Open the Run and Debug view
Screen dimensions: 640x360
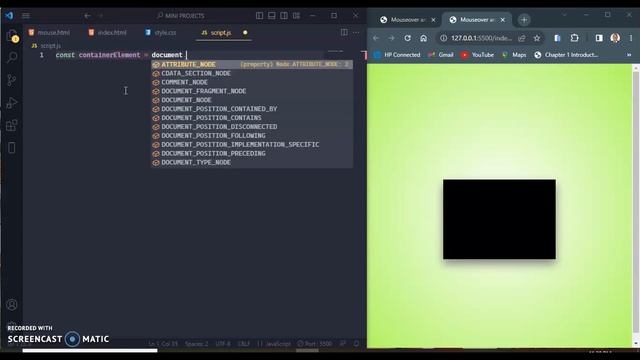click(12, 102)
